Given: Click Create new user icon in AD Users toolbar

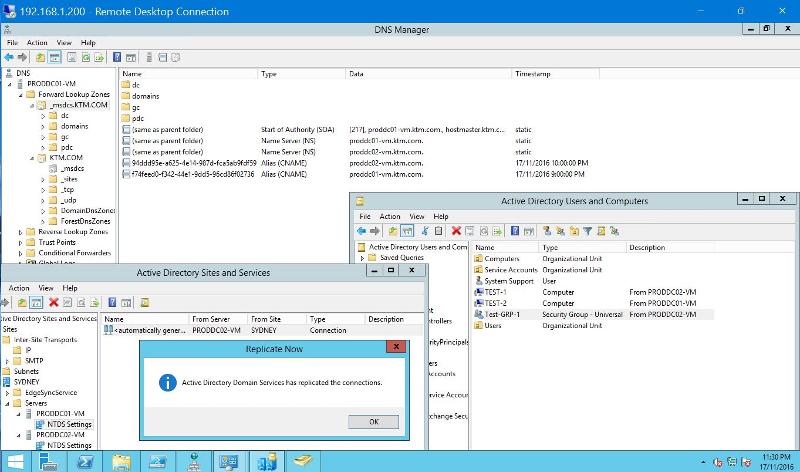Looking at the screenshot, I should (546, 231).
